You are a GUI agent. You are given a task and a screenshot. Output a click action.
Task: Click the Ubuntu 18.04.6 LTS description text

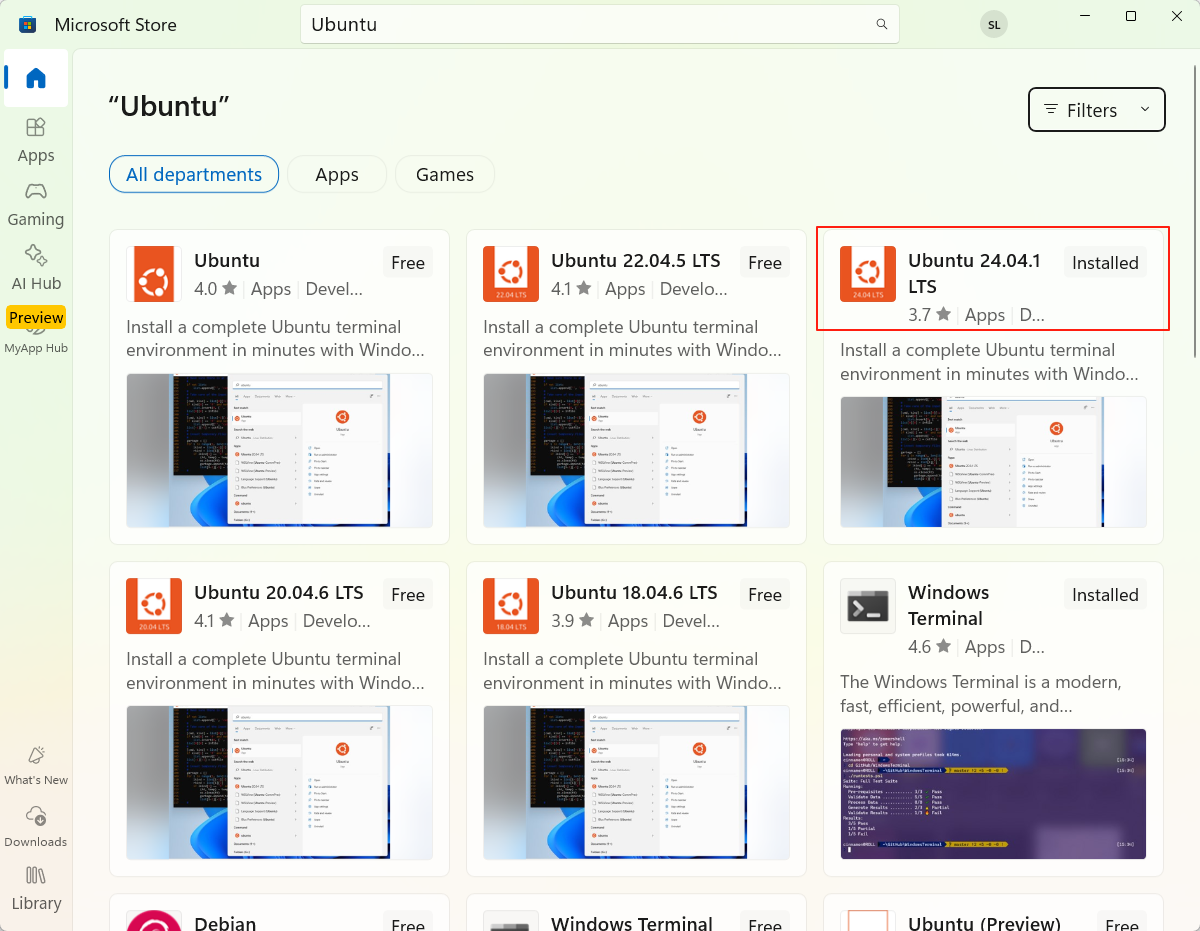[633, 671]
